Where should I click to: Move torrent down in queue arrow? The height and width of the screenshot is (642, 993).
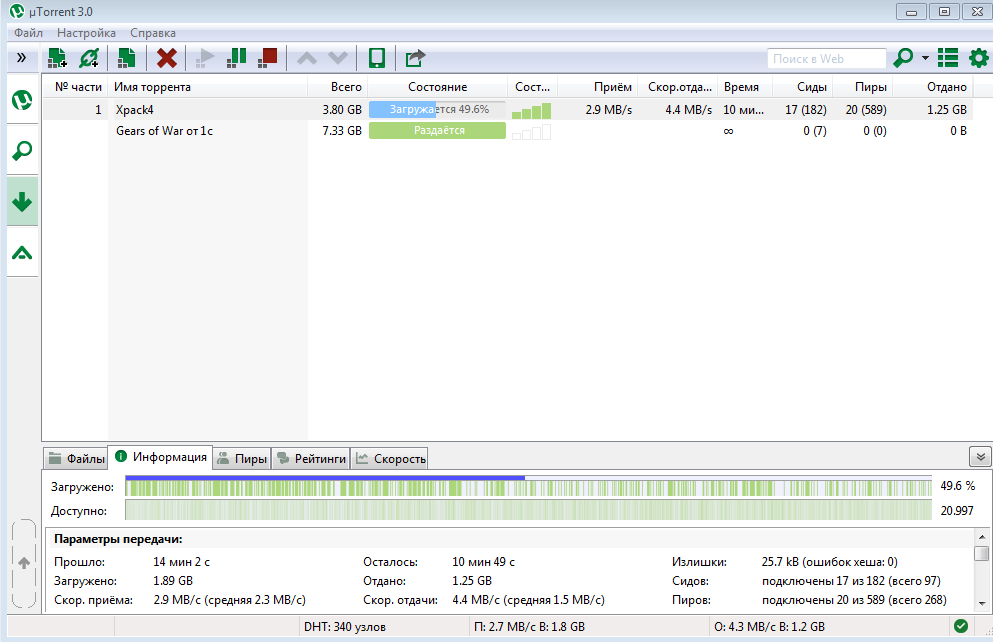[x=338, y=58]
